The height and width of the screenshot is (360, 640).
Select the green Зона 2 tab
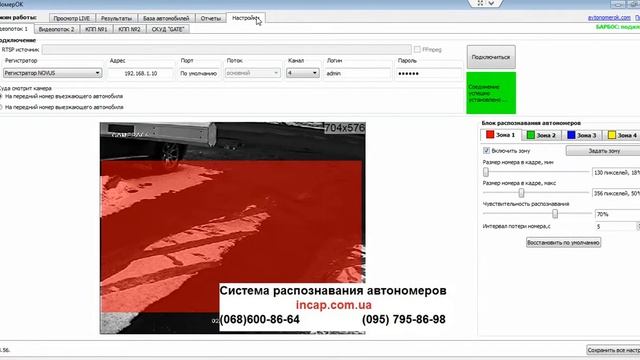point(541,135)
